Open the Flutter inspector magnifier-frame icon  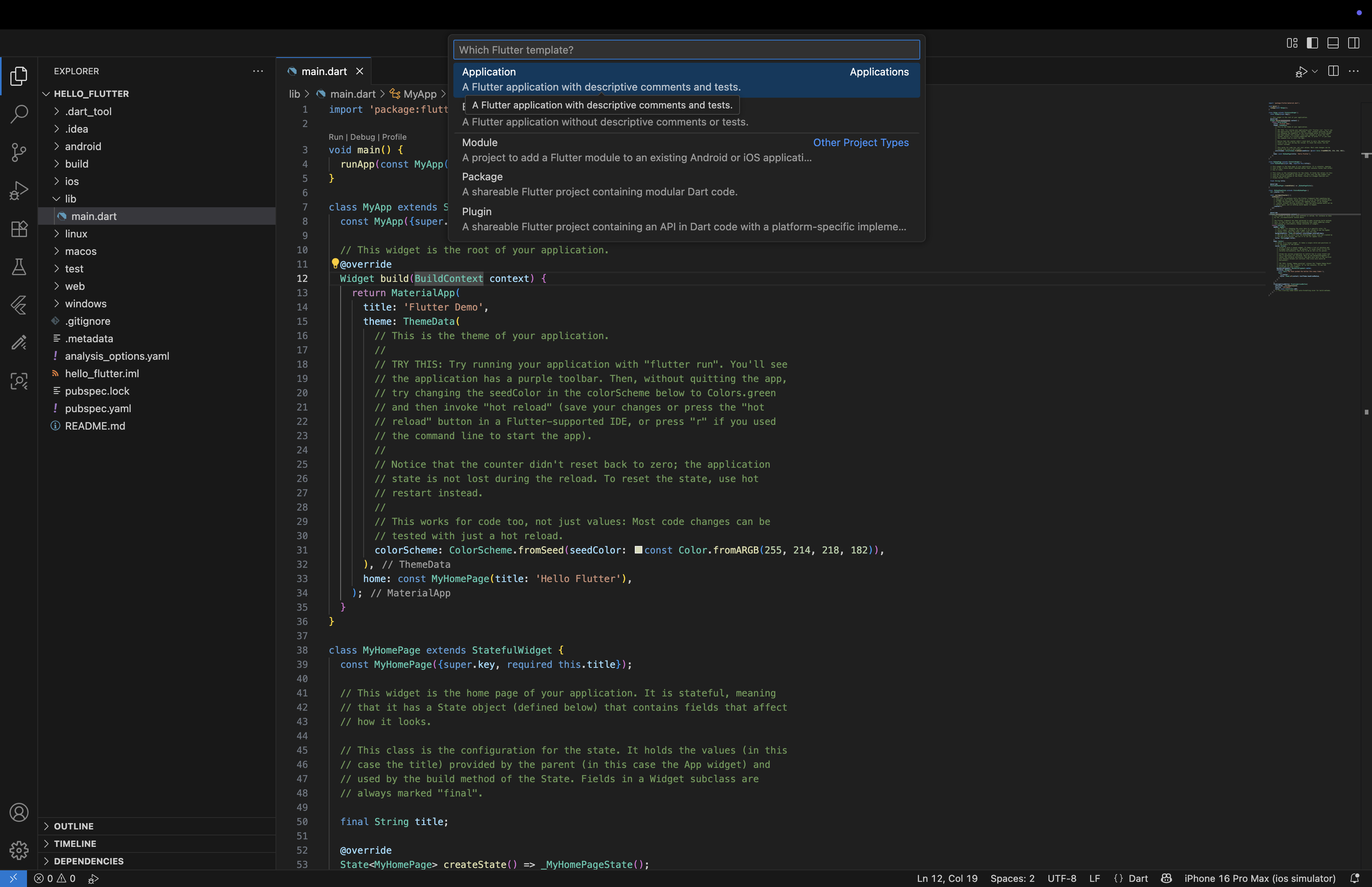(19, 381)
